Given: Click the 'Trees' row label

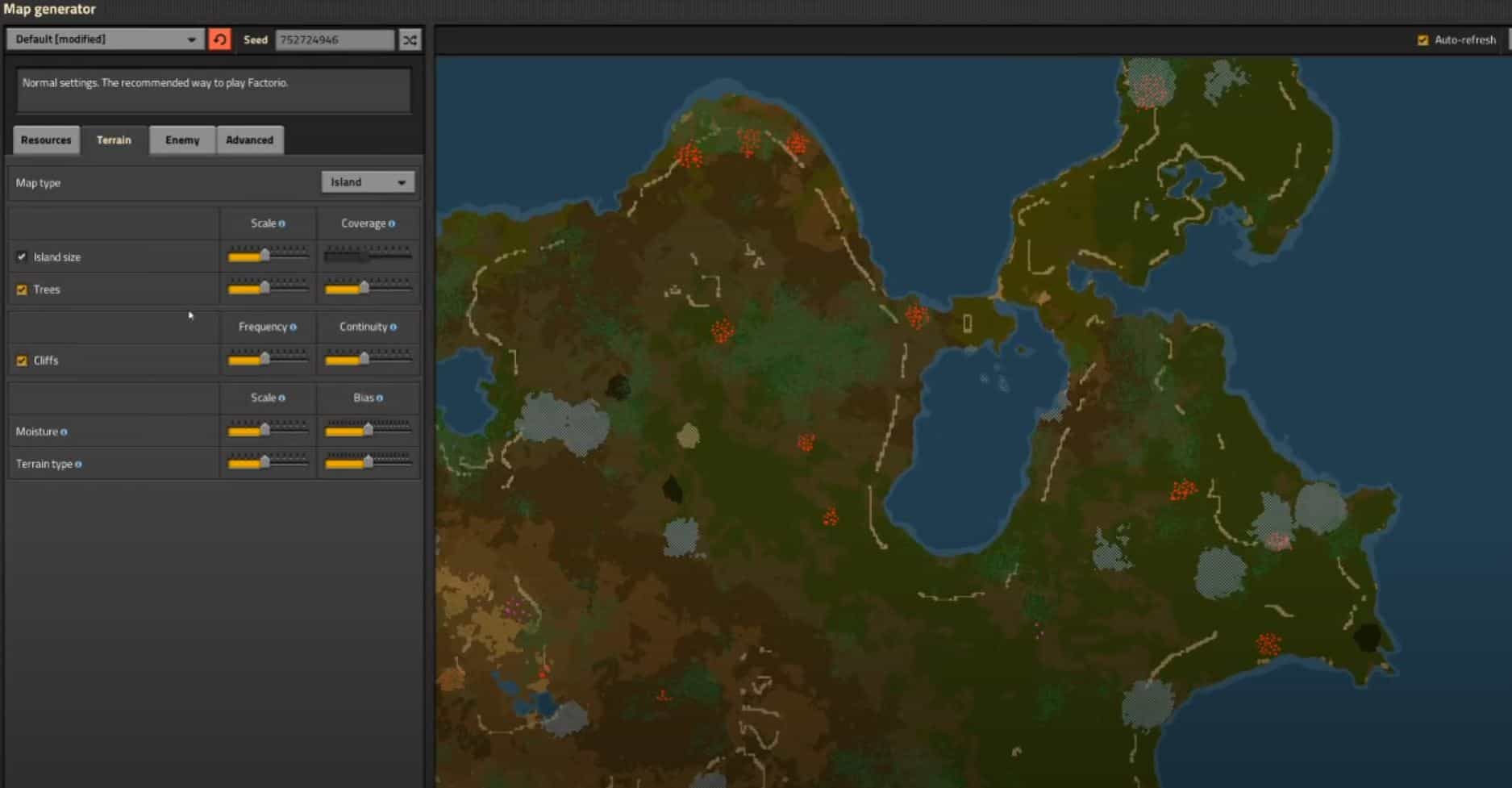Looking at the screenshot, I should [47, 290].
